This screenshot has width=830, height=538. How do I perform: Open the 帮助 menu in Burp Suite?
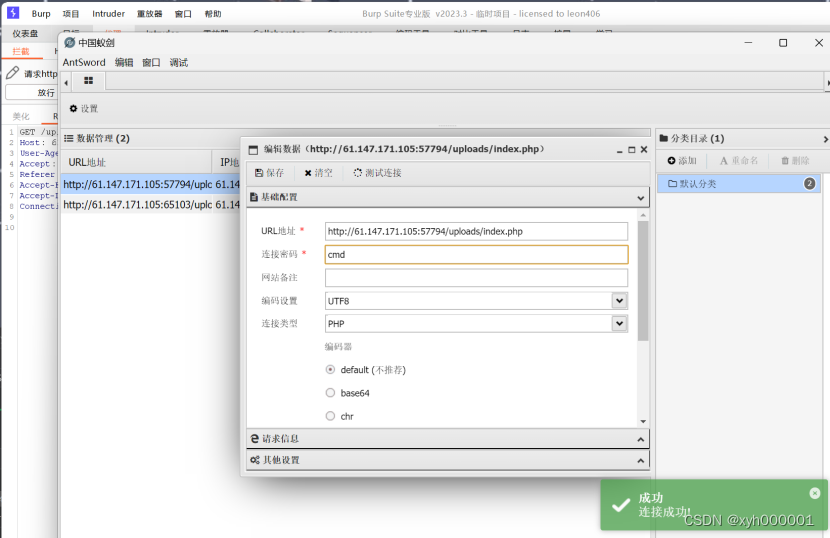pyautogui.click(x=213, y=14)
